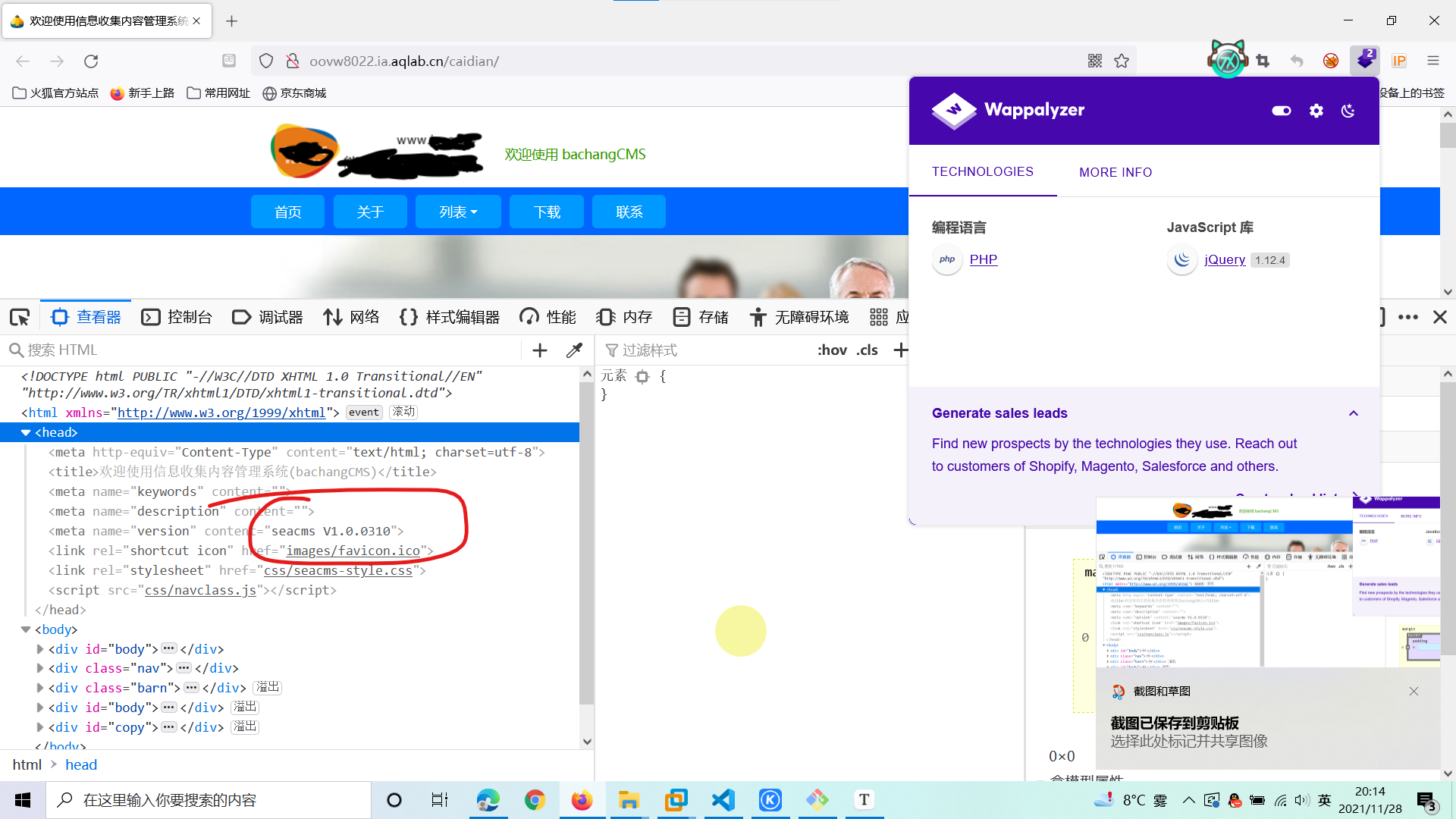Toggle the Wappalyzer enable switch

[1282, 111]
